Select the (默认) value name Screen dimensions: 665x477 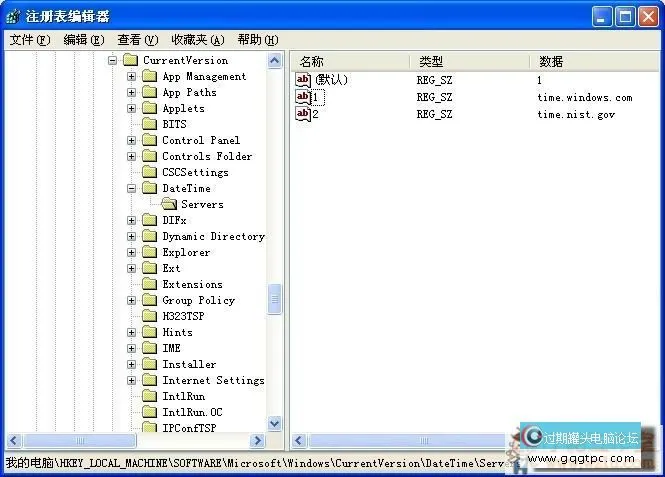[x=331, y=80]
